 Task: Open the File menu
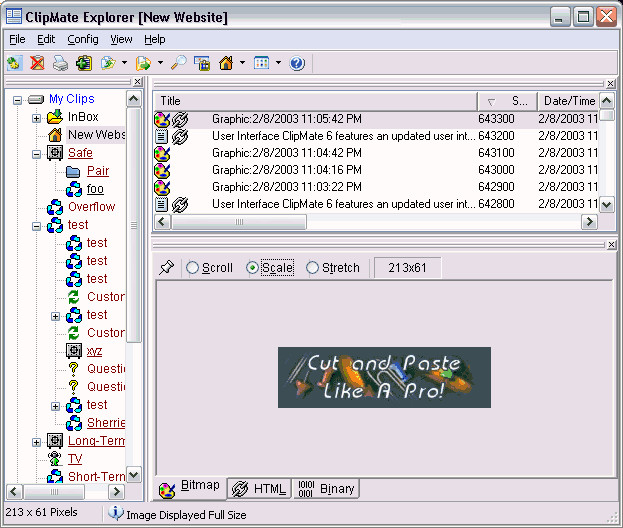click(x=17, y=39)
